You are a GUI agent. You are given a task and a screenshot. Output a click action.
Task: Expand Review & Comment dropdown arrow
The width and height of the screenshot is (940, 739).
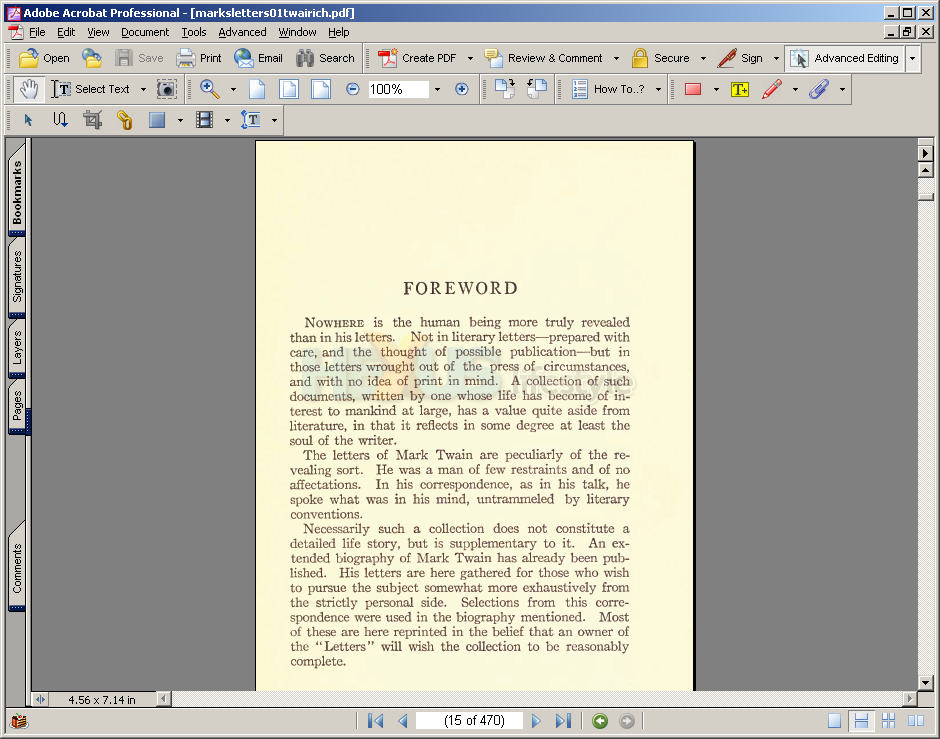tap(616, 58)
